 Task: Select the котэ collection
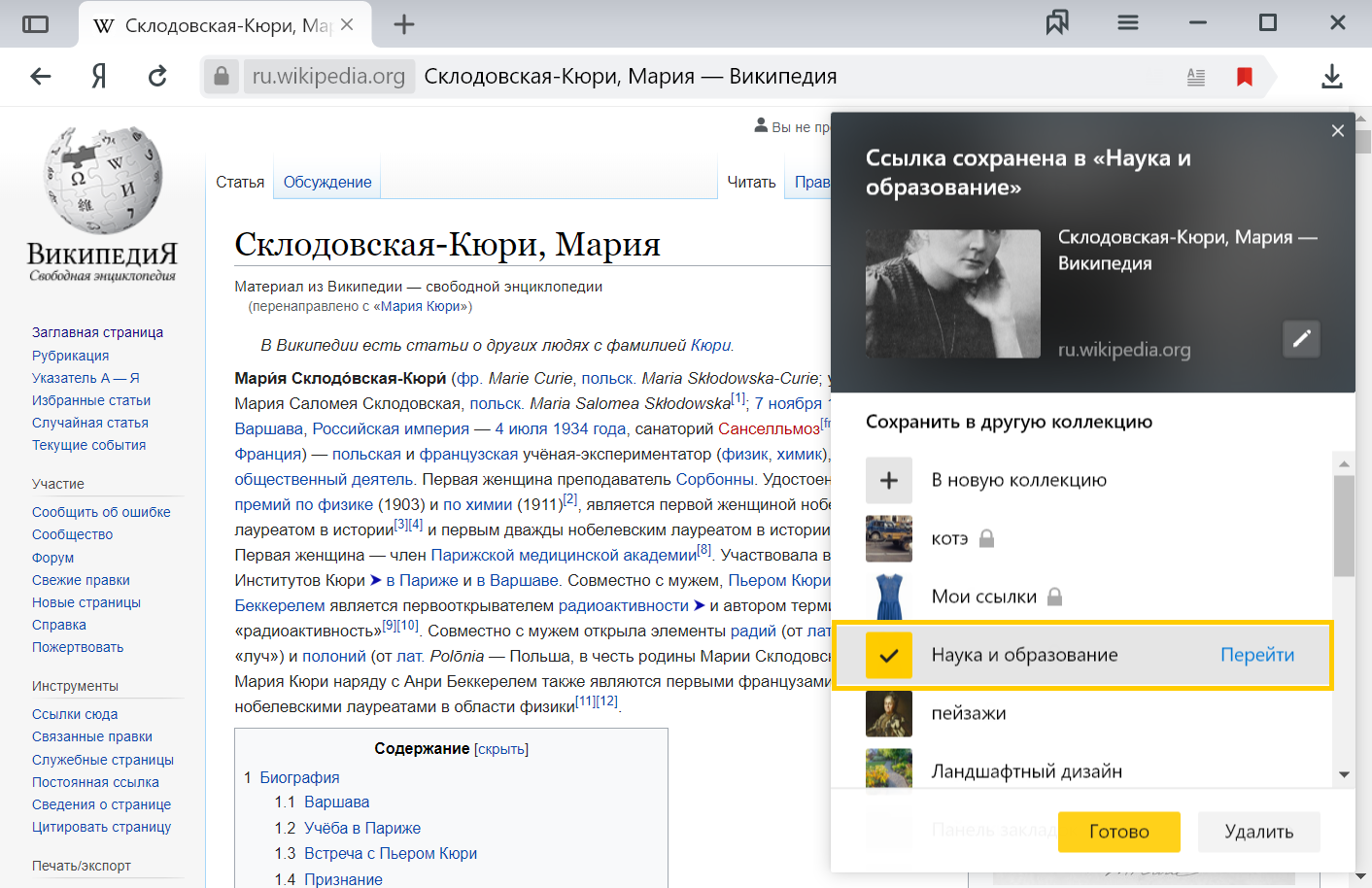(1083, 538)
